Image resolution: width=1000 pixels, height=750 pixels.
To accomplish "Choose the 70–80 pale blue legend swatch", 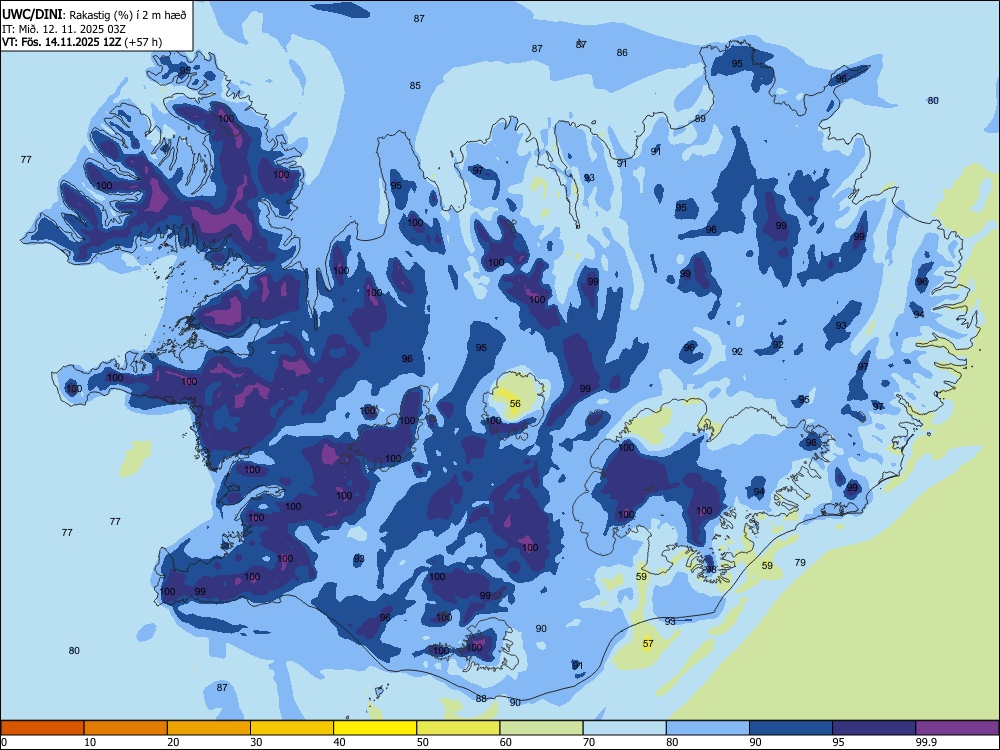I will tap(624, 728).
